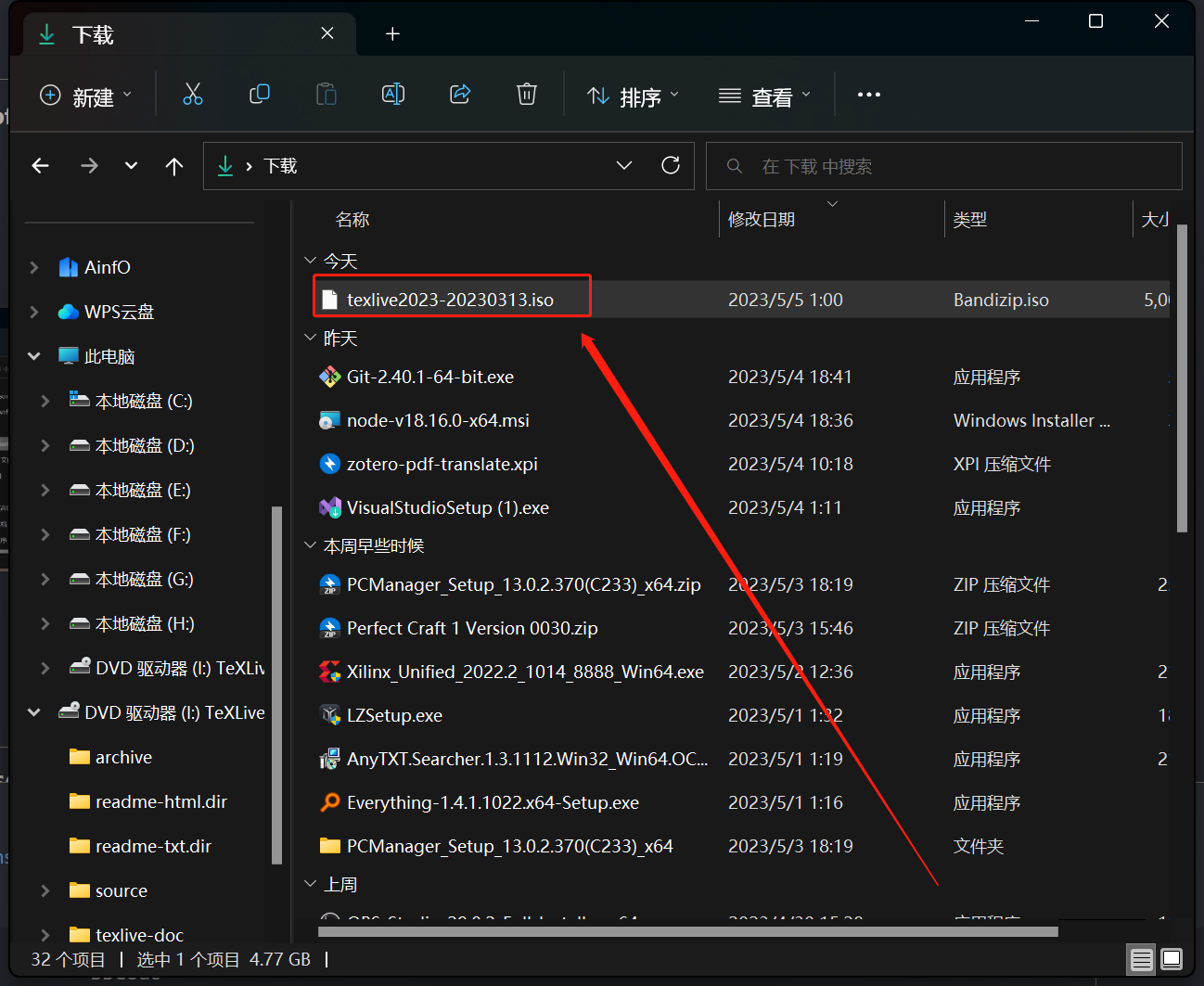The width and height of the screenshot is (1204, 986).
Task: Click the VisualStudioSetup (1).exe icon
Action: [329, 507]
